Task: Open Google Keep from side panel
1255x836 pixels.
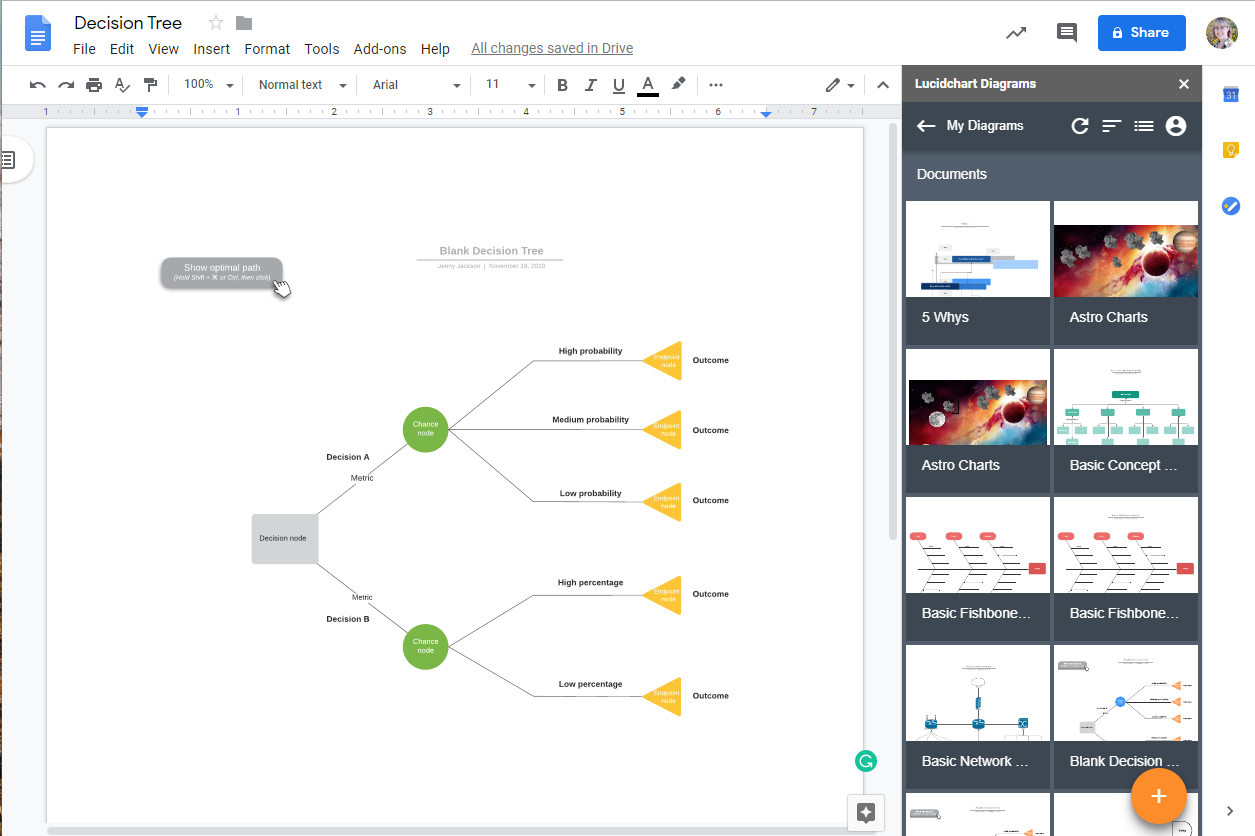Action: click(x=1231, y=150)
